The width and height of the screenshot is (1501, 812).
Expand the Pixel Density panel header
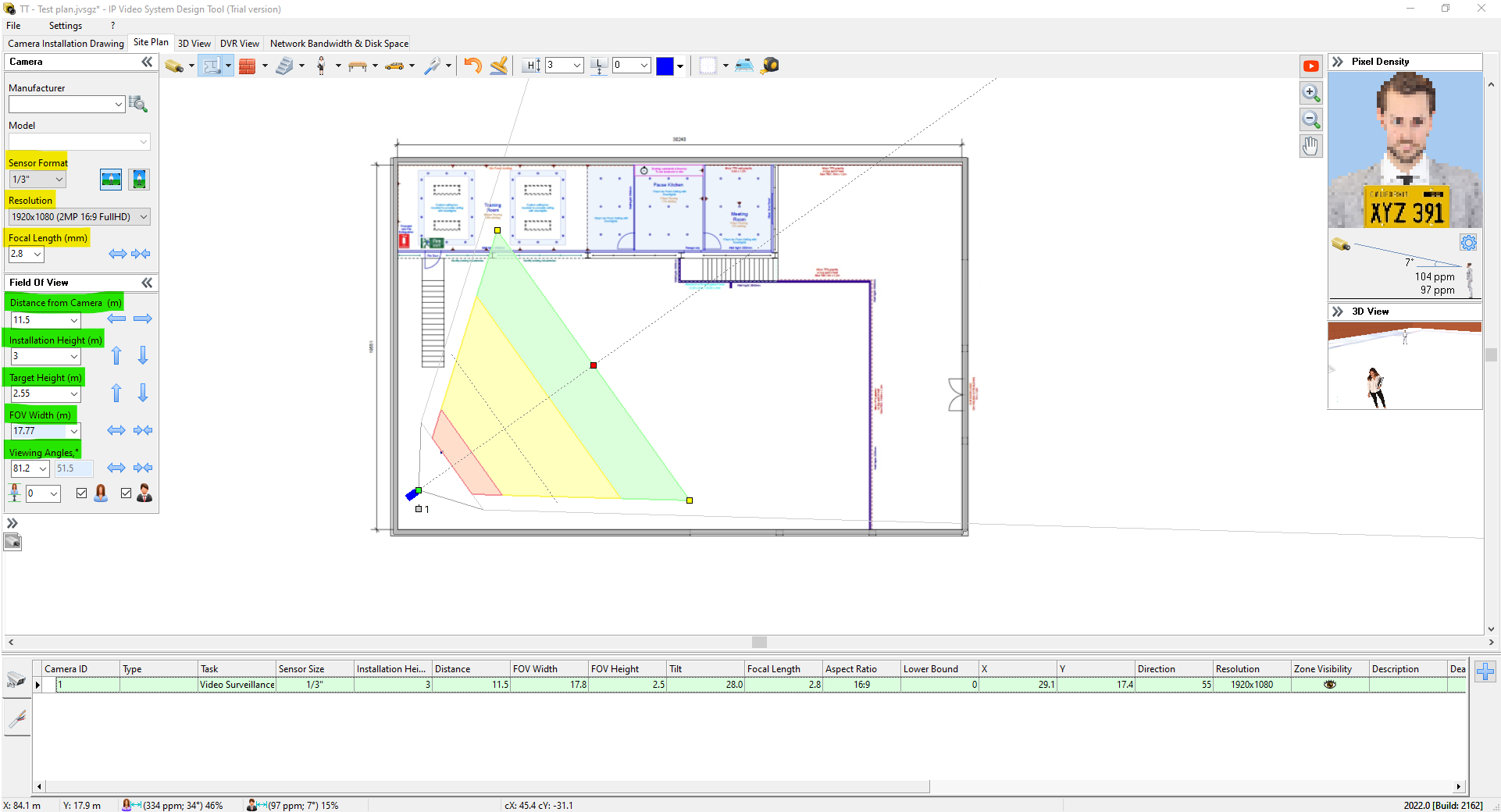pyautogui.click(x=1339, y=62)
